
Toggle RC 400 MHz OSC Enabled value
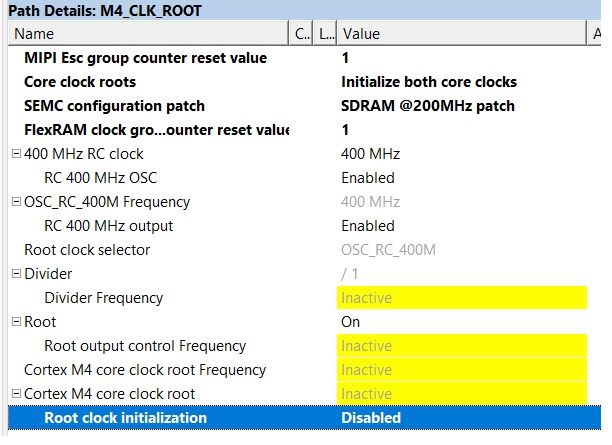368,178
